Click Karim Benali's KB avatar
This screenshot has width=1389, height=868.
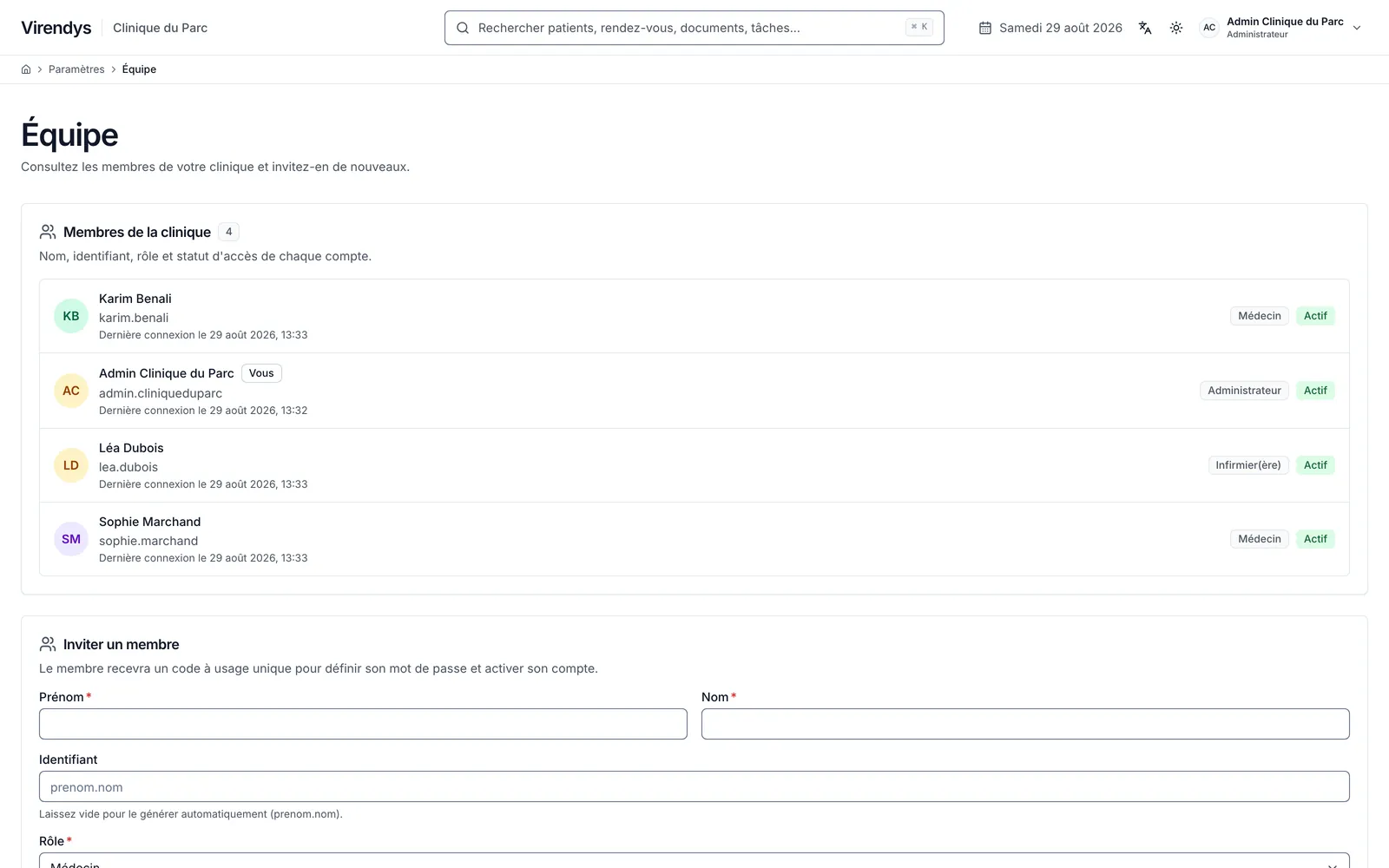pyautogui.click(x=71, y=316)
